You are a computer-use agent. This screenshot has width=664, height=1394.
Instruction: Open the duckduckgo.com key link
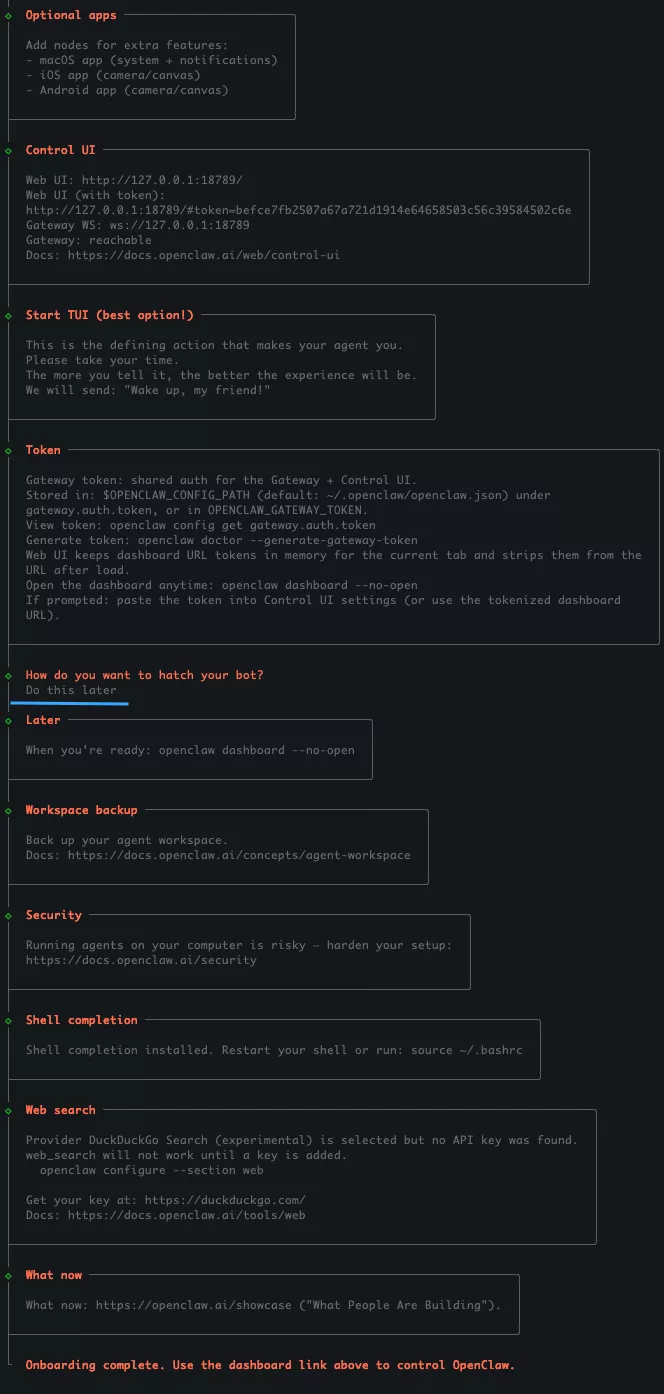point(225,1200)
